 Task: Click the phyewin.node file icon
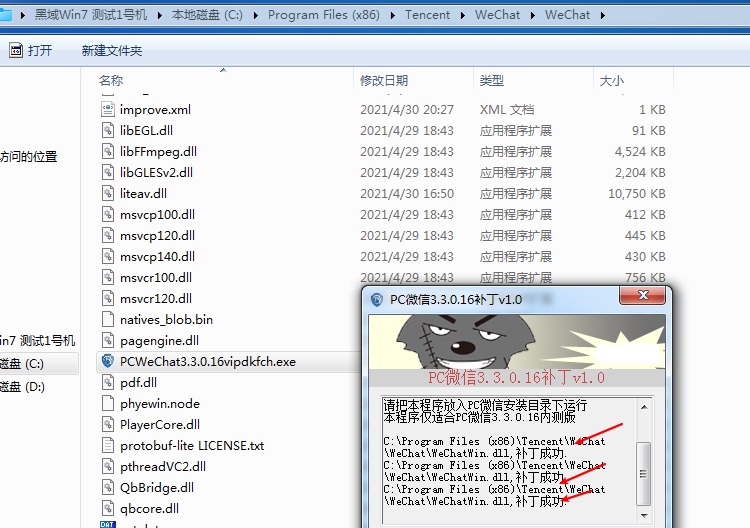pos(108,404)
